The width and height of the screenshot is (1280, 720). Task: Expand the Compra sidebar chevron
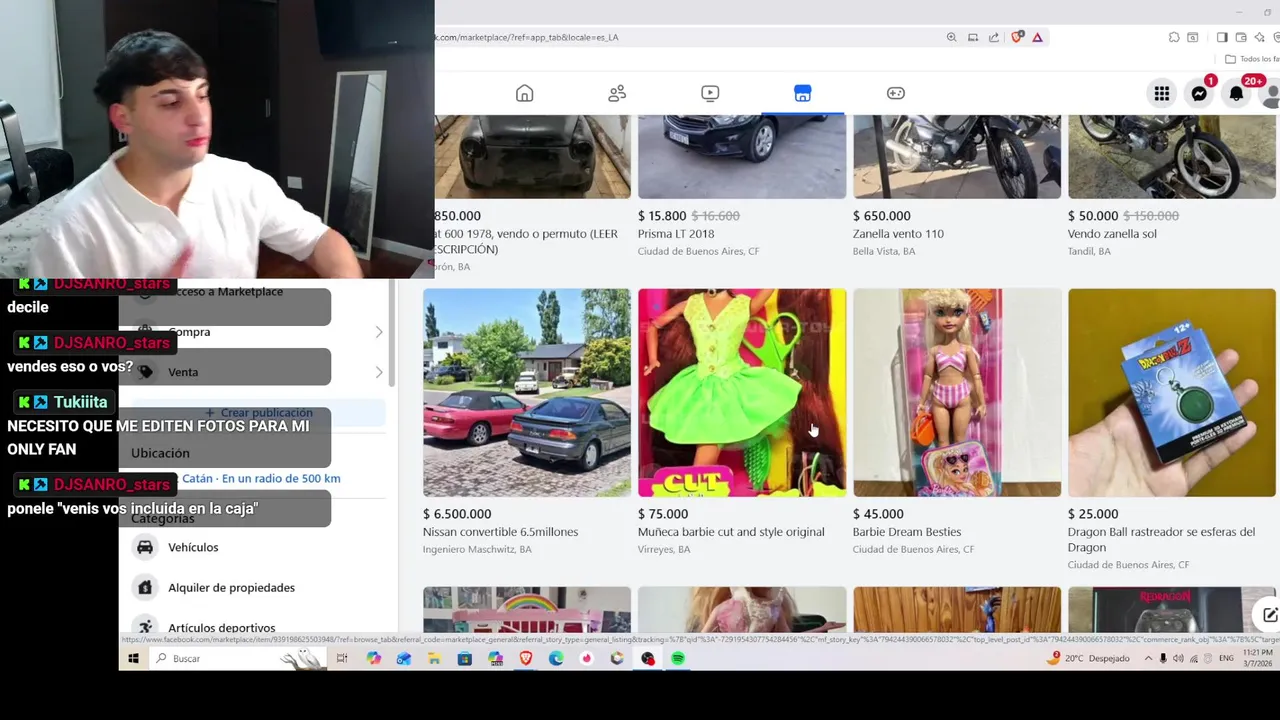[379, 332]
